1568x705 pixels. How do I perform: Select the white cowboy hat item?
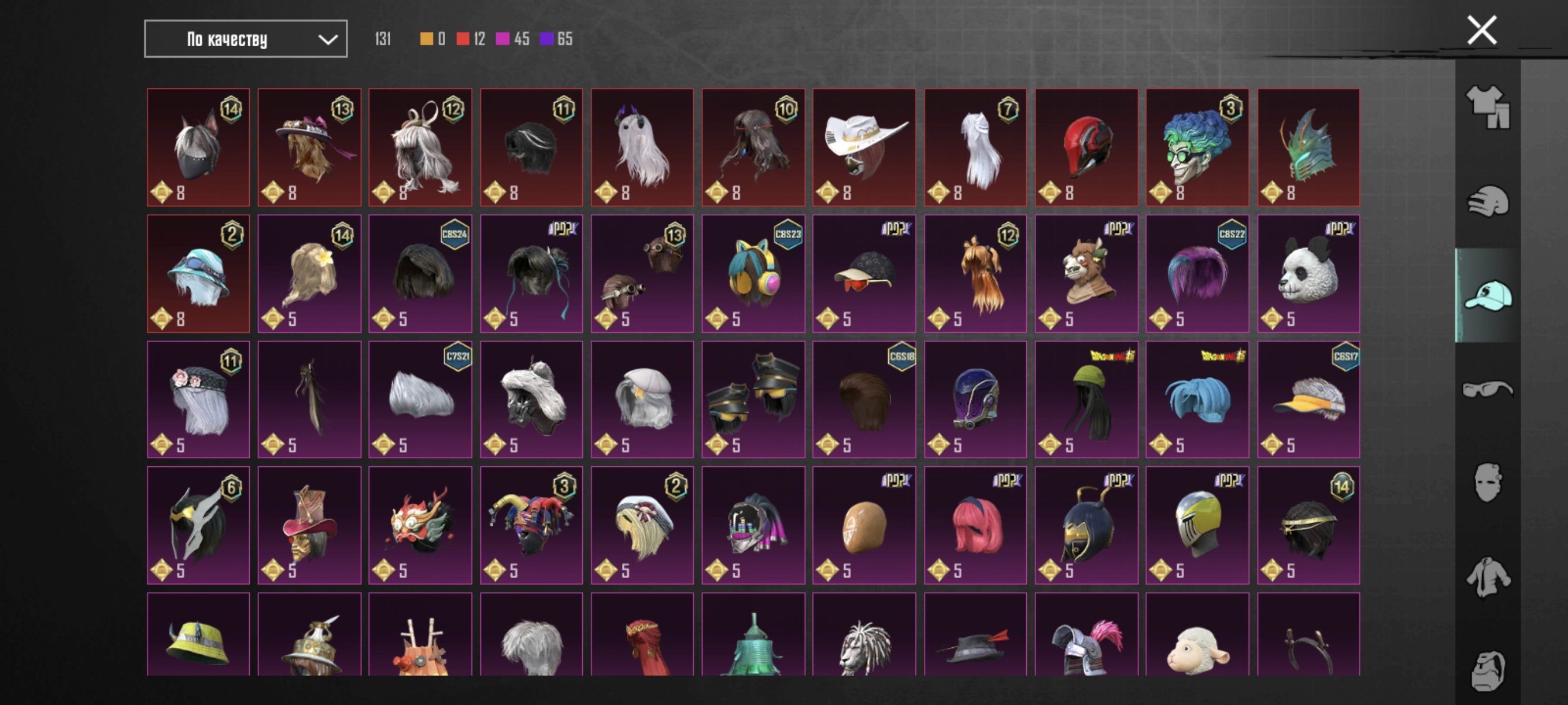tap(864, 147)
